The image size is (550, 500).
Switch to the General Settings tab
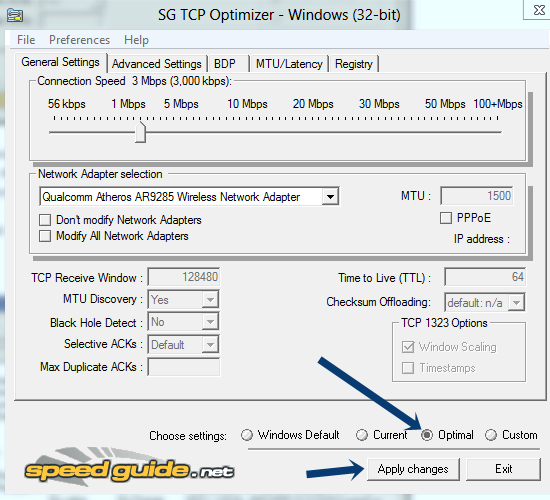(x=60, y=62)
